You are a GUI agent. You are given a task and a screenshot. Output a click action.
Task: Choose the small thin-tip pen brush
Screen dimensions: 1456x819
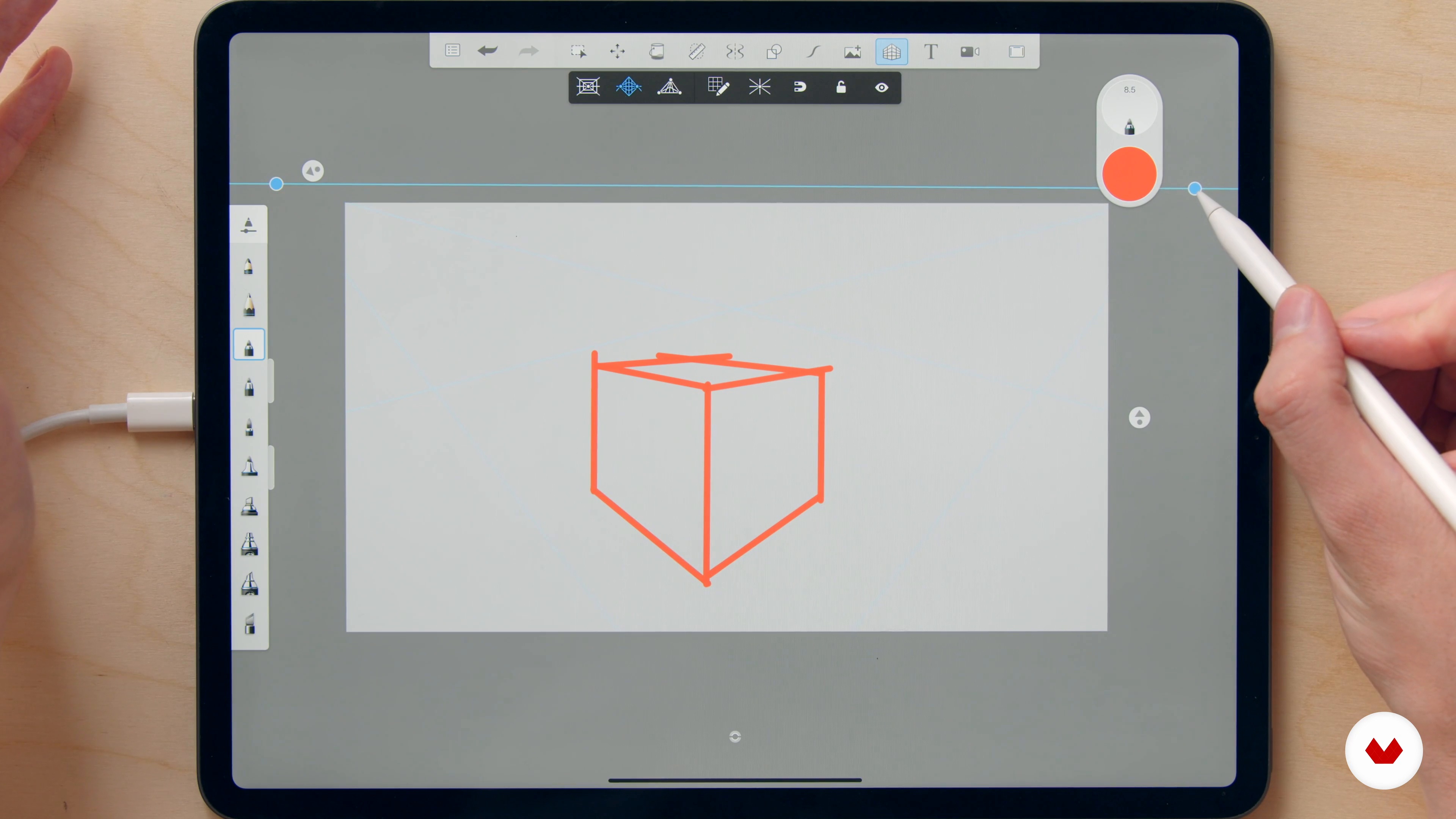249,427
